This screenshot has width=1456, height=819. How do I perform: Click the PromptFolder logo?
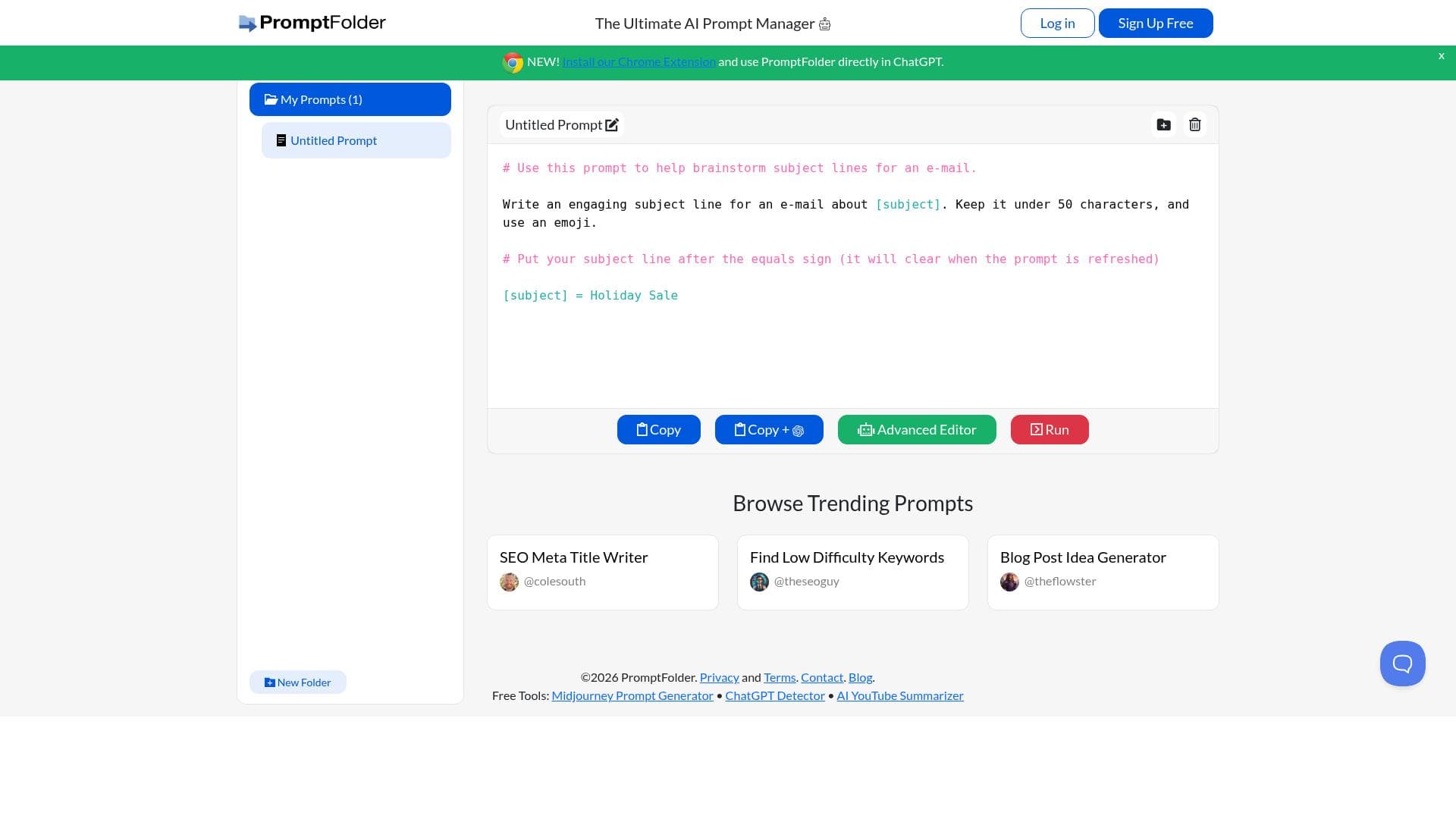click(x=312, y=23)
